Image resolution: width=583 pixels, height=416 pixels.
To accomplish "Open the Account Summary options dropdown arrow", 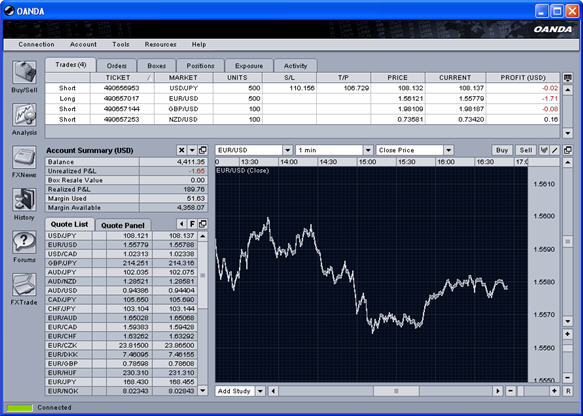I will pos(192,150).
